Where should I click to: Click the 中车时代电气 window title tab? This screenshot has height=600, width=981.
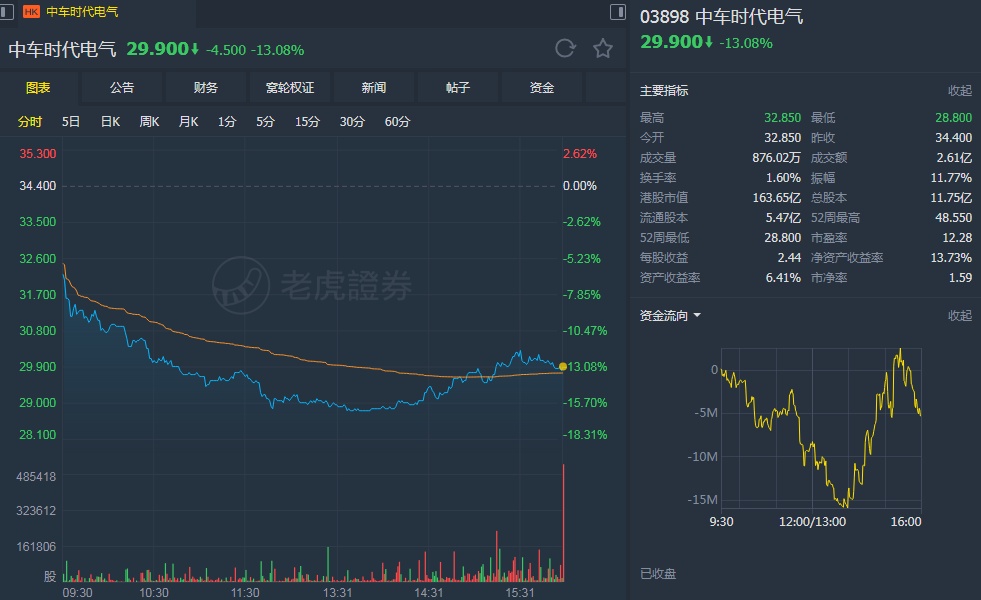tap(82, 12)
